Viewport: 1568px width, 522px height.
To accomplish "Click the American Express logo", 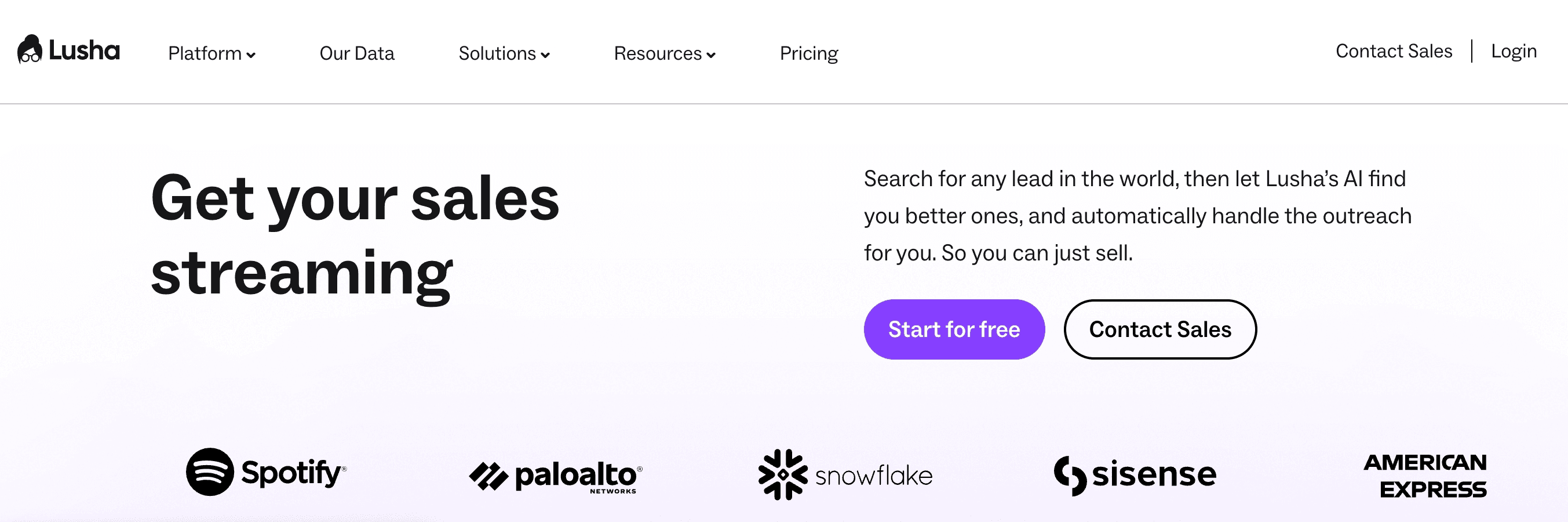I will 1425,476.
